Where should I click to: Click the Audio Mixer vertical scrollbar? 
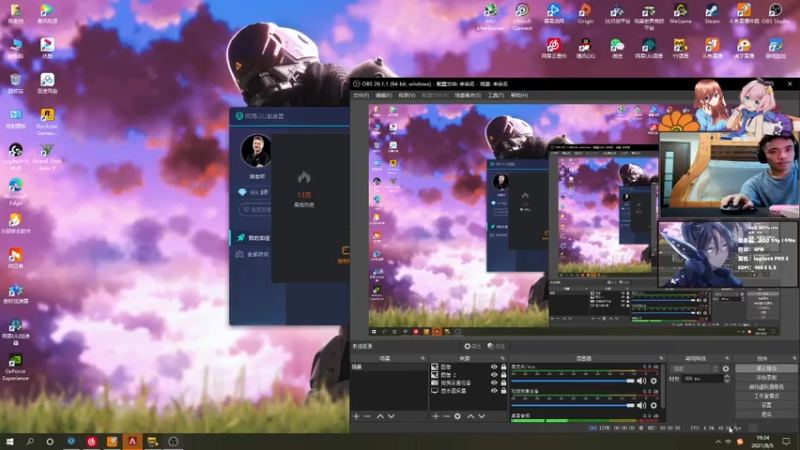click(x=663, y=386)
